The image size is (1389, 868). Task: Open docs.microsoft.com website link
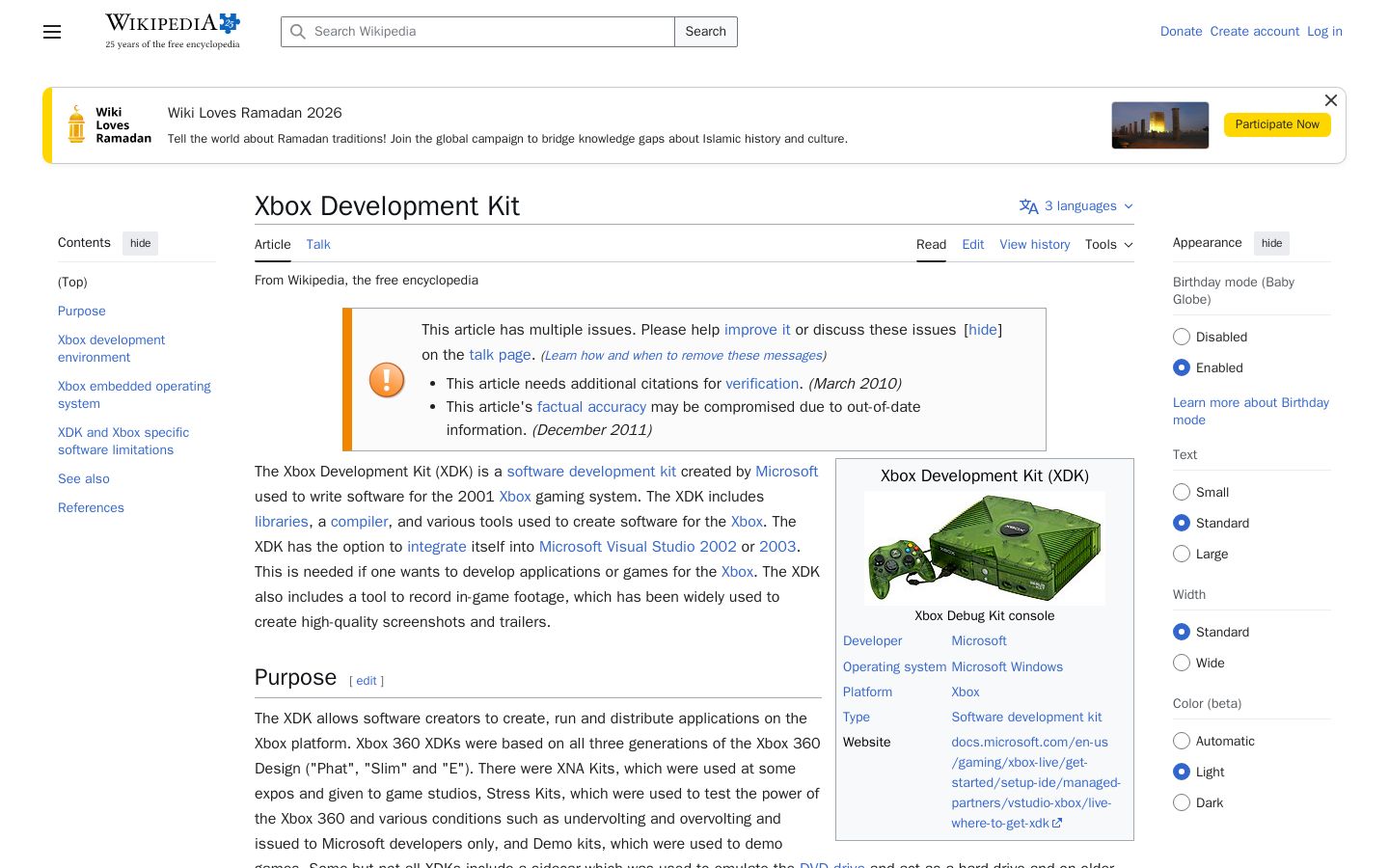pyautogui.click(x=1036, y=783)
